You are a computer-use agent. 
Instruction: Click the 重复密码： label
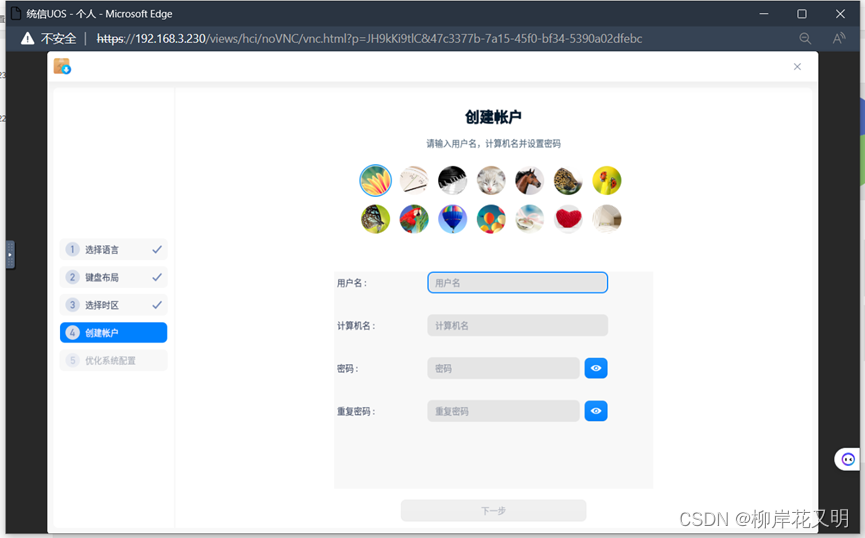(x=356, y=412)
